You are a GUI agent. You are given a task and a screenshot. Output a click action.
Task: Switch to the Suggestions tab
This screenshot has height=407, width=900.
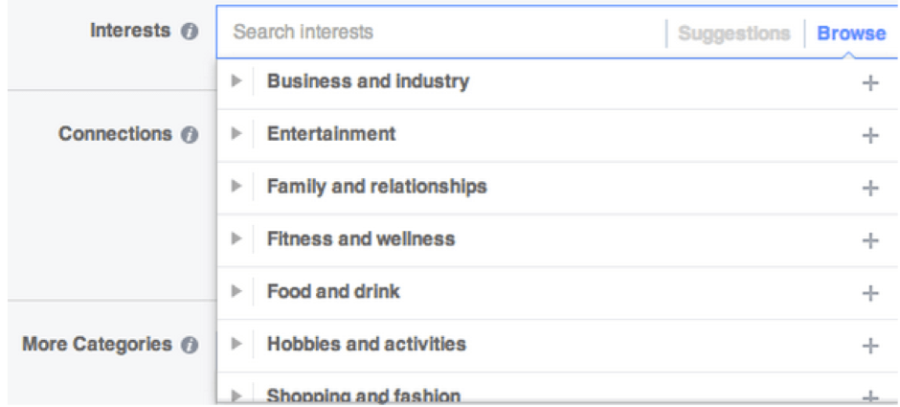tap(734, 33)
